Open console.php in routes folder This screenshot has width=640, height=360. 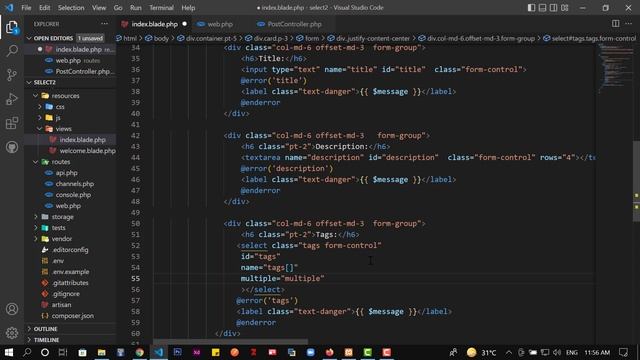[x=73, y=195]
